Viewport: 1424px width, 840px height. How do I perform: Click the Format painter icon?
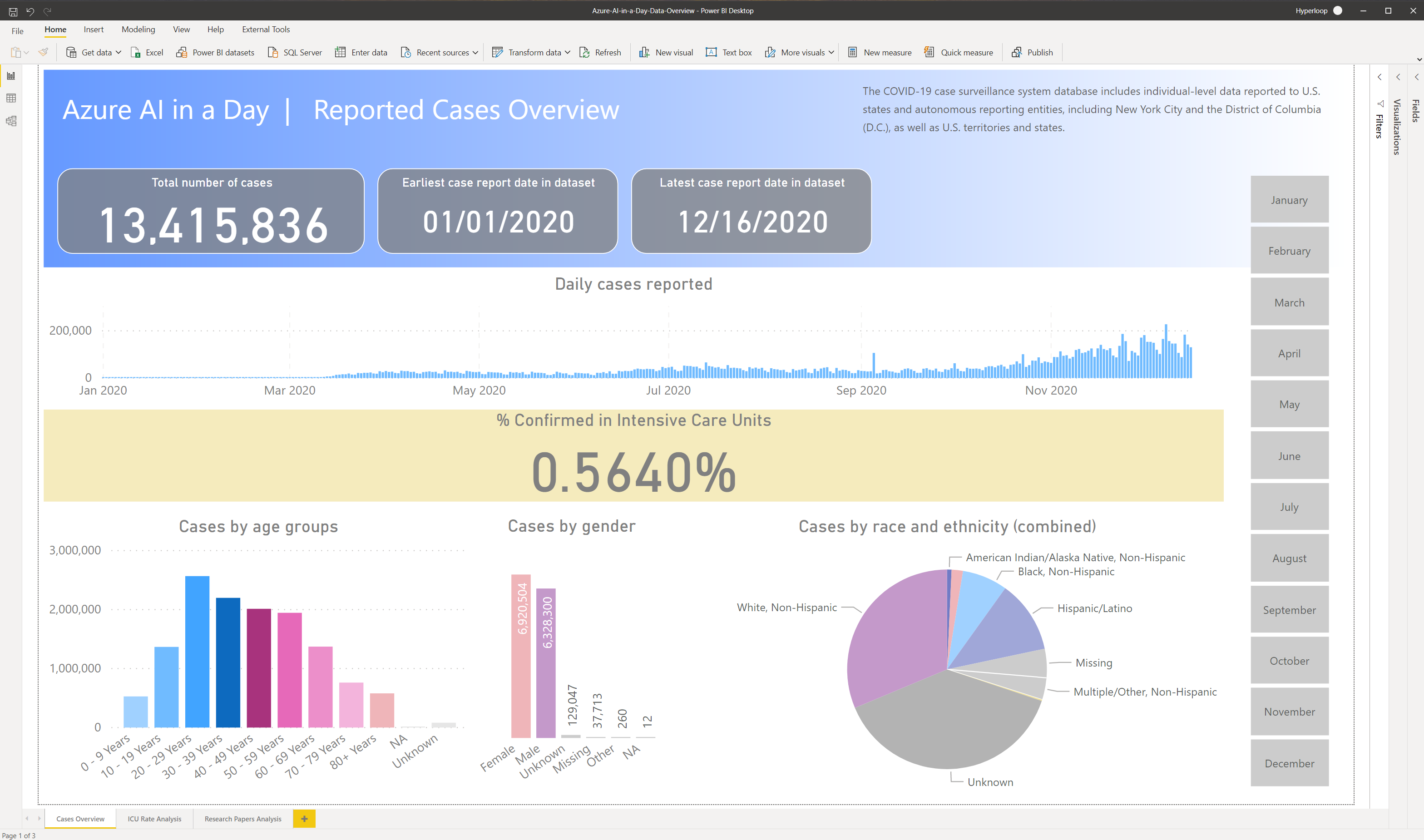pos(43,52)
